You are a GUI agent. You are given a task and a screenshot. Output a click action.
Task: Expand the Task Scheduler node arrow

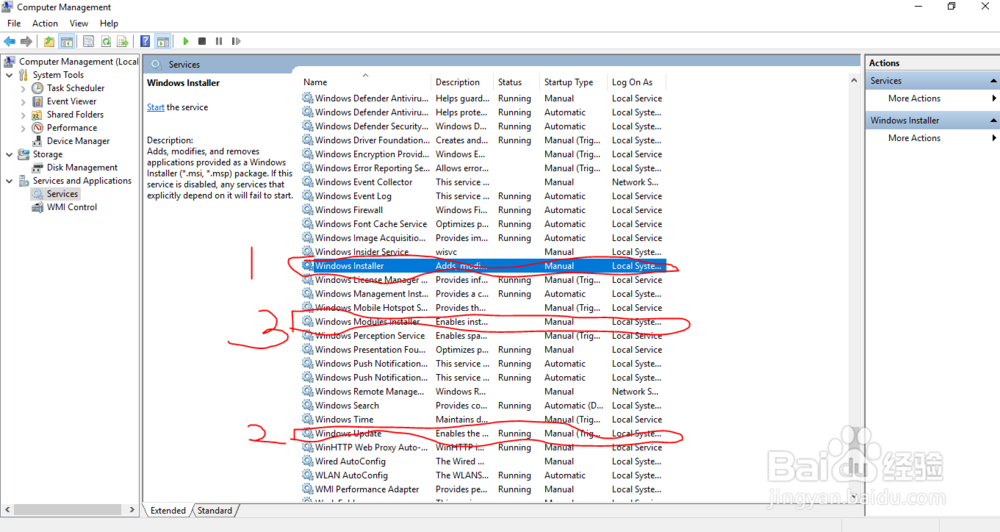24,88
